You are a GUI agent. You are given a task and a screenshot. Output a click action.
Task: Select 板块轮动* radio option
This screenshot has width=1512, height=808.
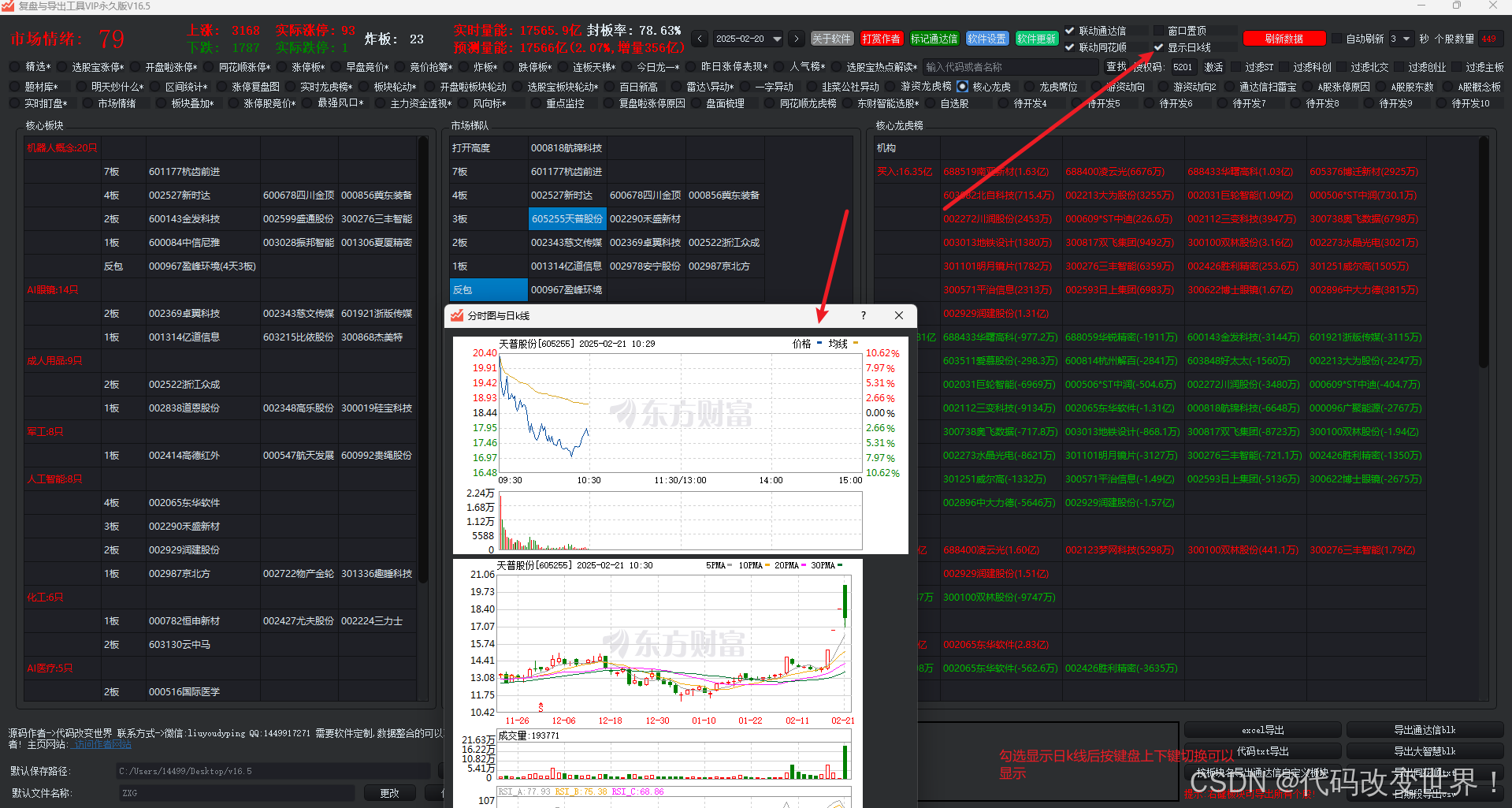tap(363, 87)
